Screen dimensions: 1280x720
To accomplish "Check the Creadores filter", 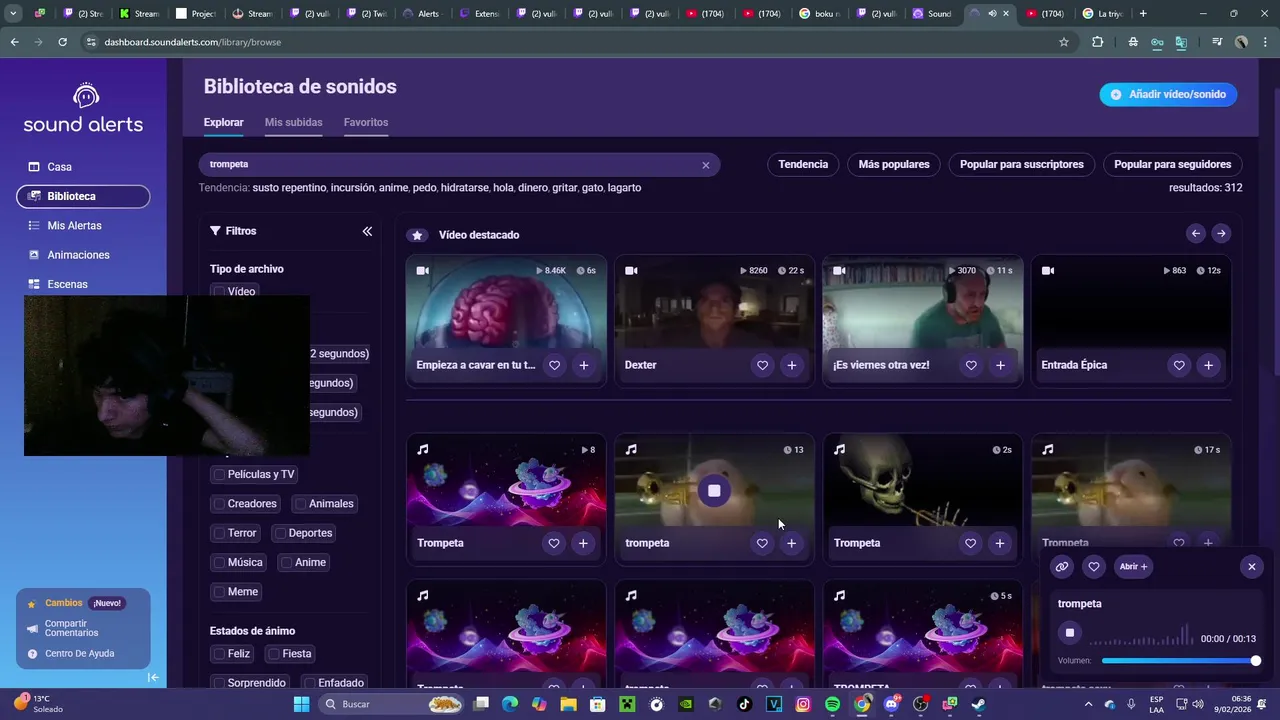I will (218, 504).
